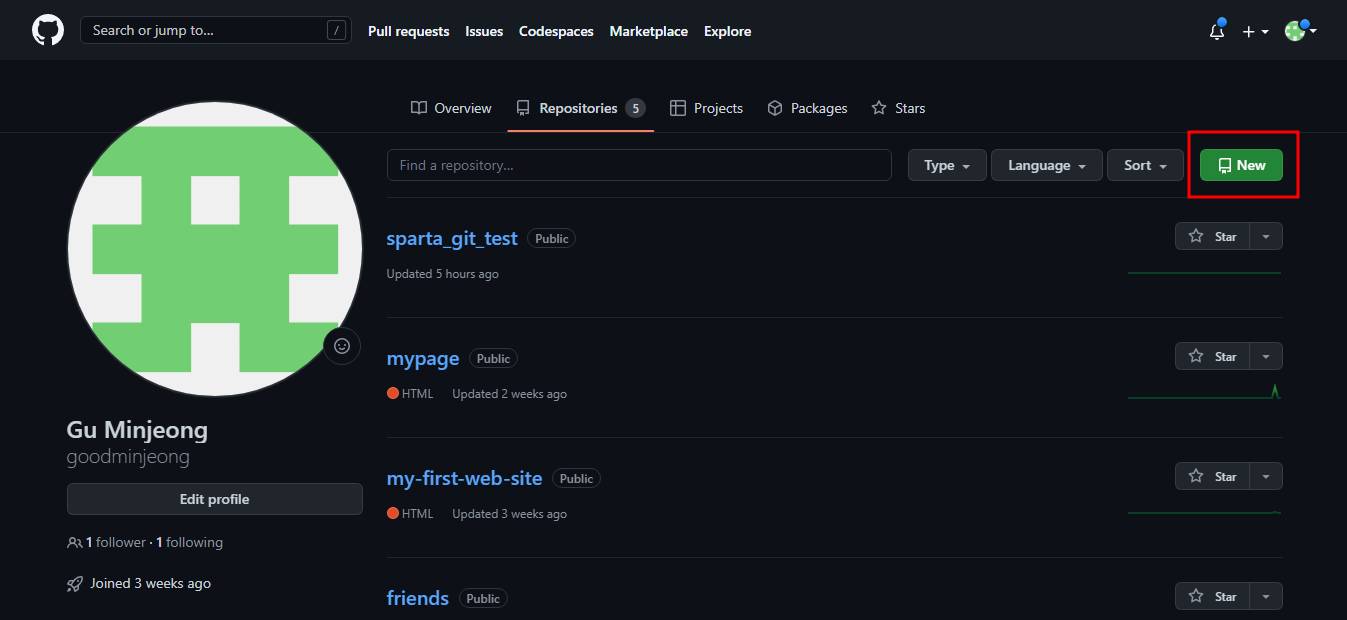
Task: Open the friends repository link
Action: pos(418,598)
